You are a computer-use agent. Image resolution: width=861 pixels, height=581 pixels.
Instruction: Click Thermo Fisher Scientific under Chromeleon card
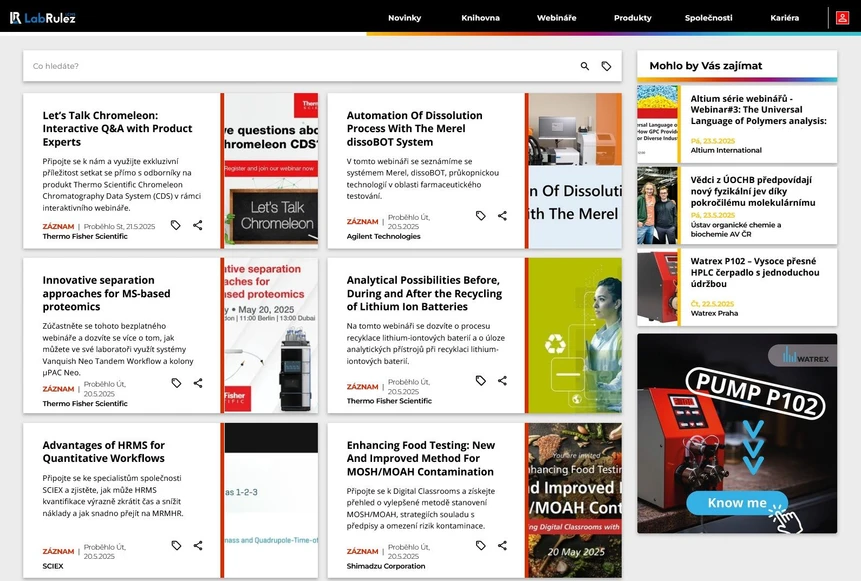[x=85, y=236]
